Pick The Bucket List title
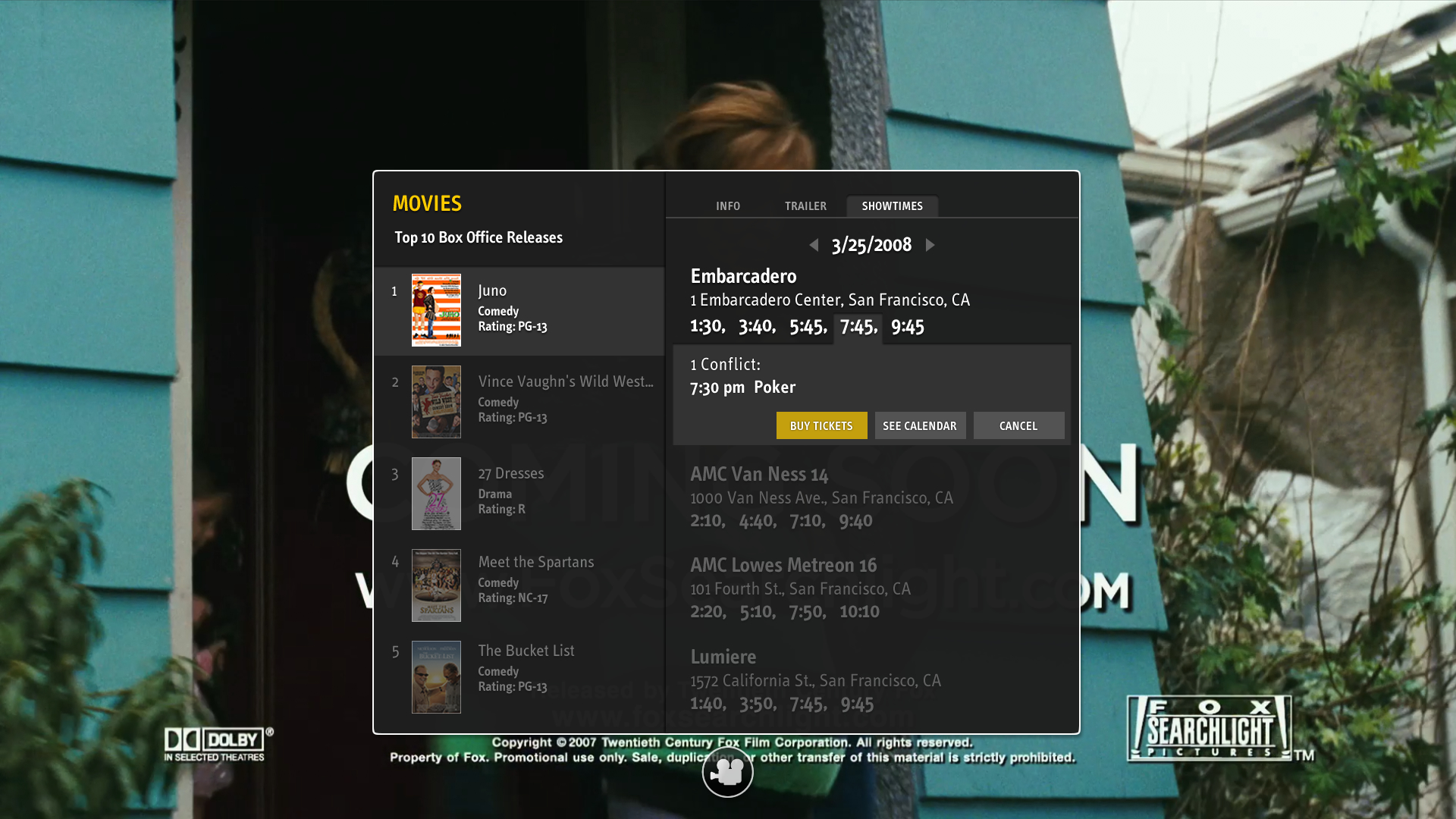The width and height of the screenshot is (1456, 819). [x=526, y=651]
